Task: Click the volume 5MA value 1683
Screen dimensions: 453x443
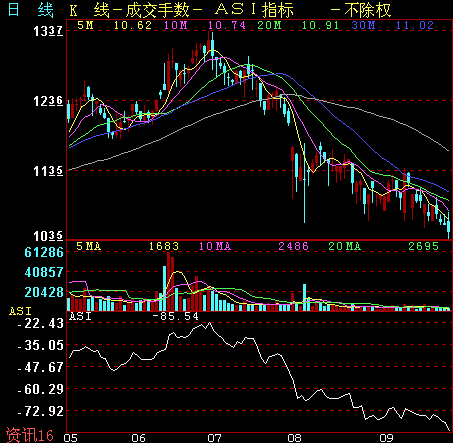Action: tap(164, 246)
